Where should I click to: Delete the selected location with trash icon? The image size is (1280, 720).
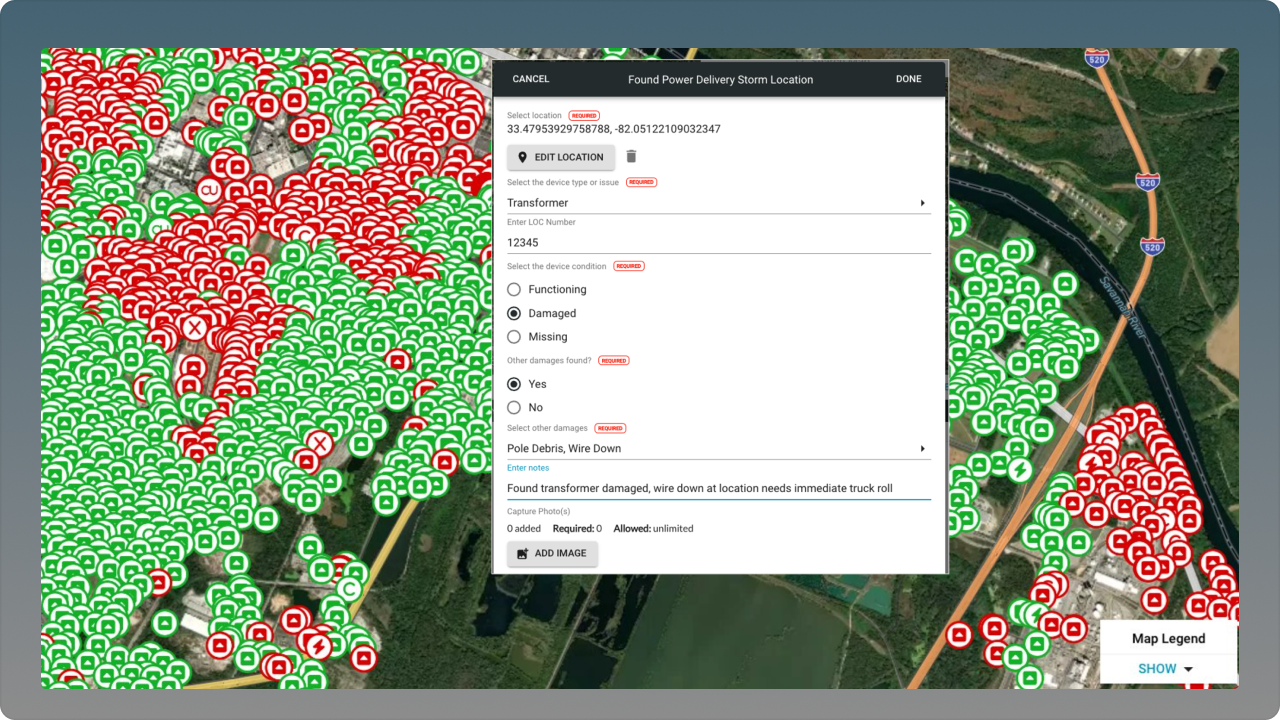(x=631, y=157)
